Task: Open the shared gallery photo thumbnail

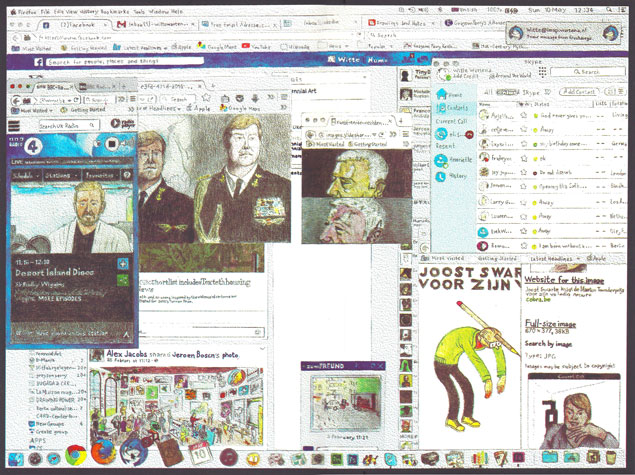Action: point(177,405)
